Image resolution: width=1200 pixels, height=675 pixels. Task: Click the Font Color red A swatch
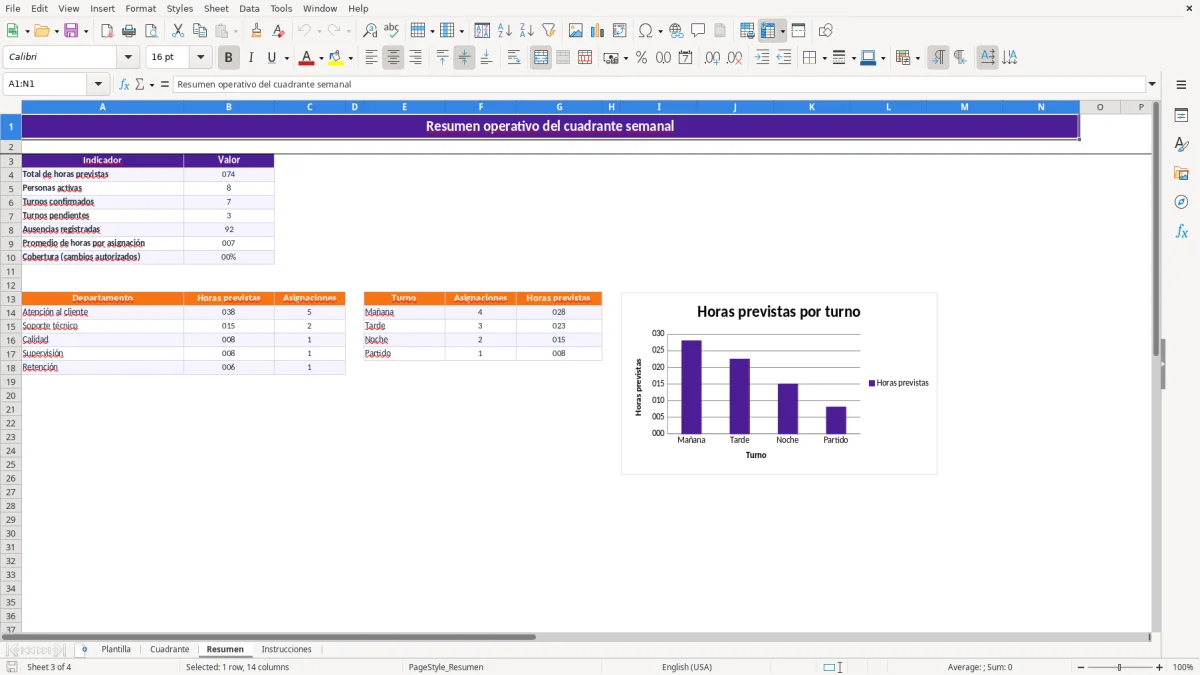306,58
